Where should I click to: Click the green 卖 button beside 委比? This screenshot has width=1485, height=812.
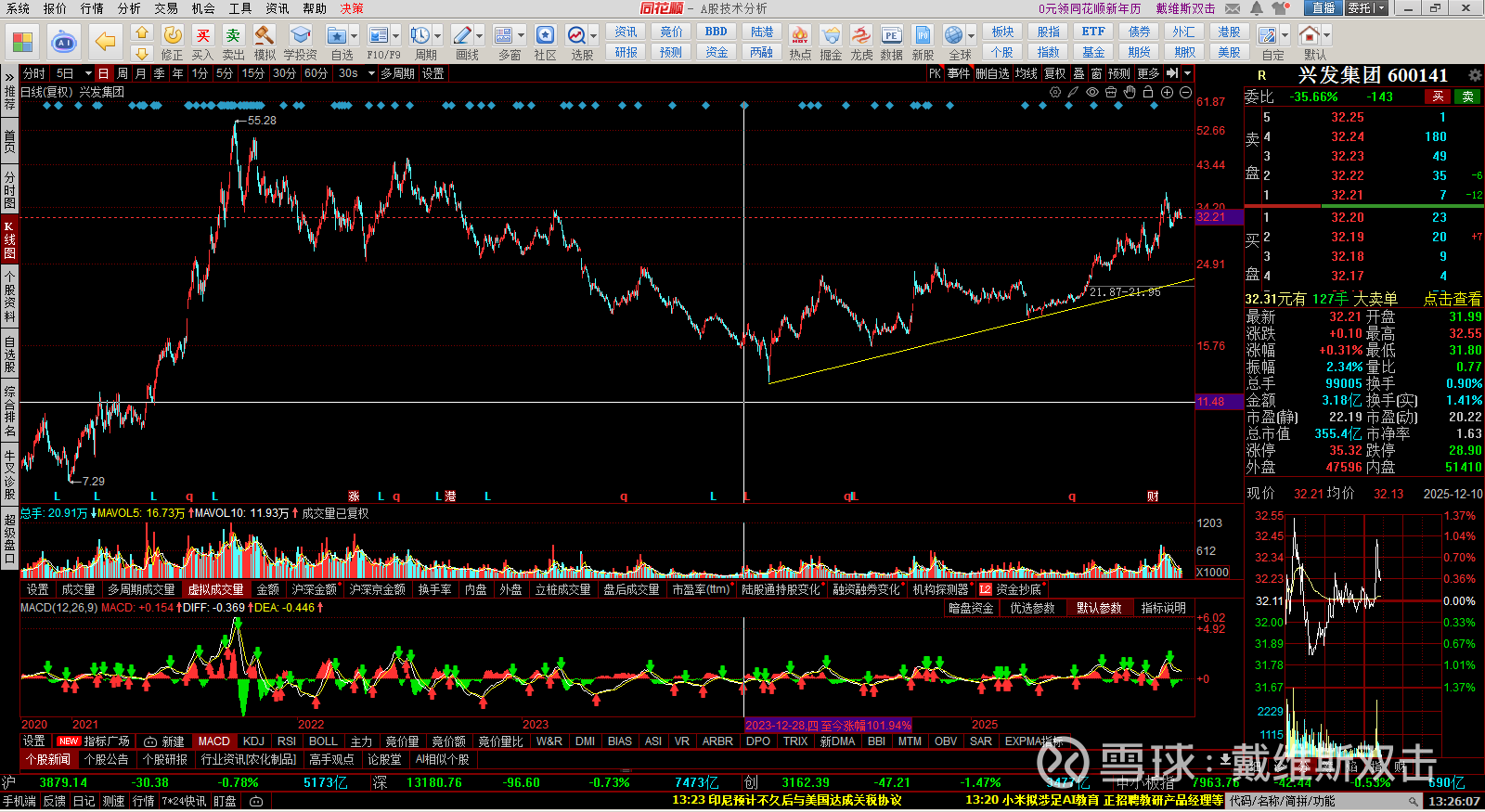[x=1467, y=97]
